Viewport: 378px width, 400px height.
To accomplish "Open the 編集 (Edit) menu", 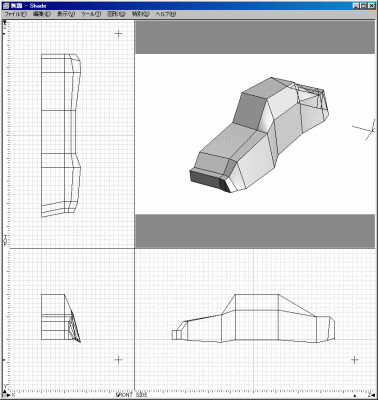I will click(x=42, y=14).
